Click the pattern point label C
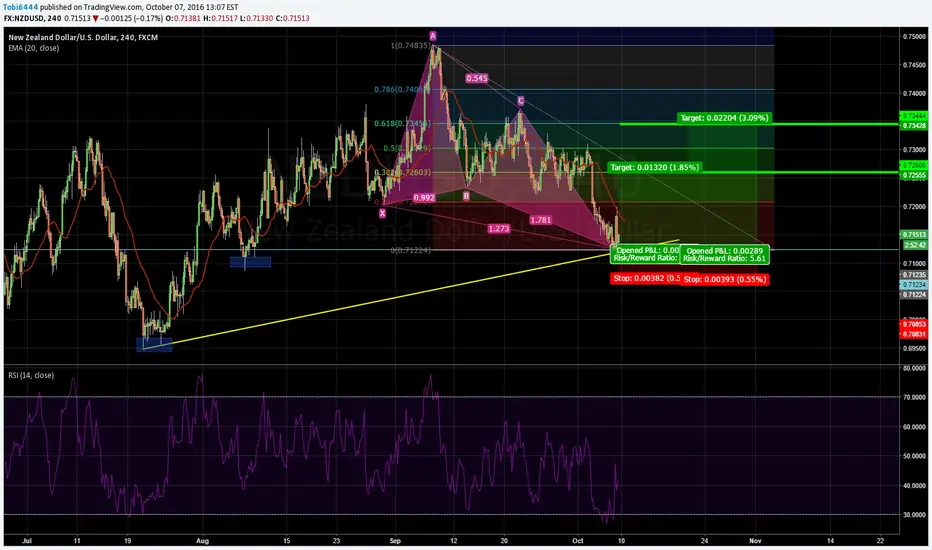This screenshot has width=932, height=550. [x=521, y=101]
